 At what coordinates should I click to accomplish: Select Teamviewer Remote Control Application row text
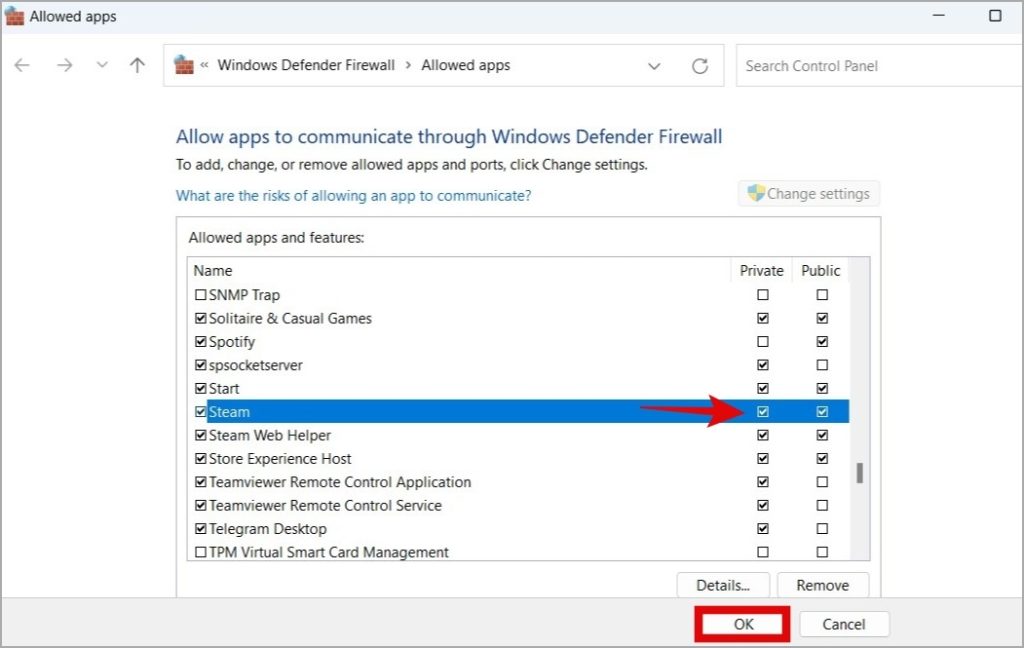(x=340, y=483)
